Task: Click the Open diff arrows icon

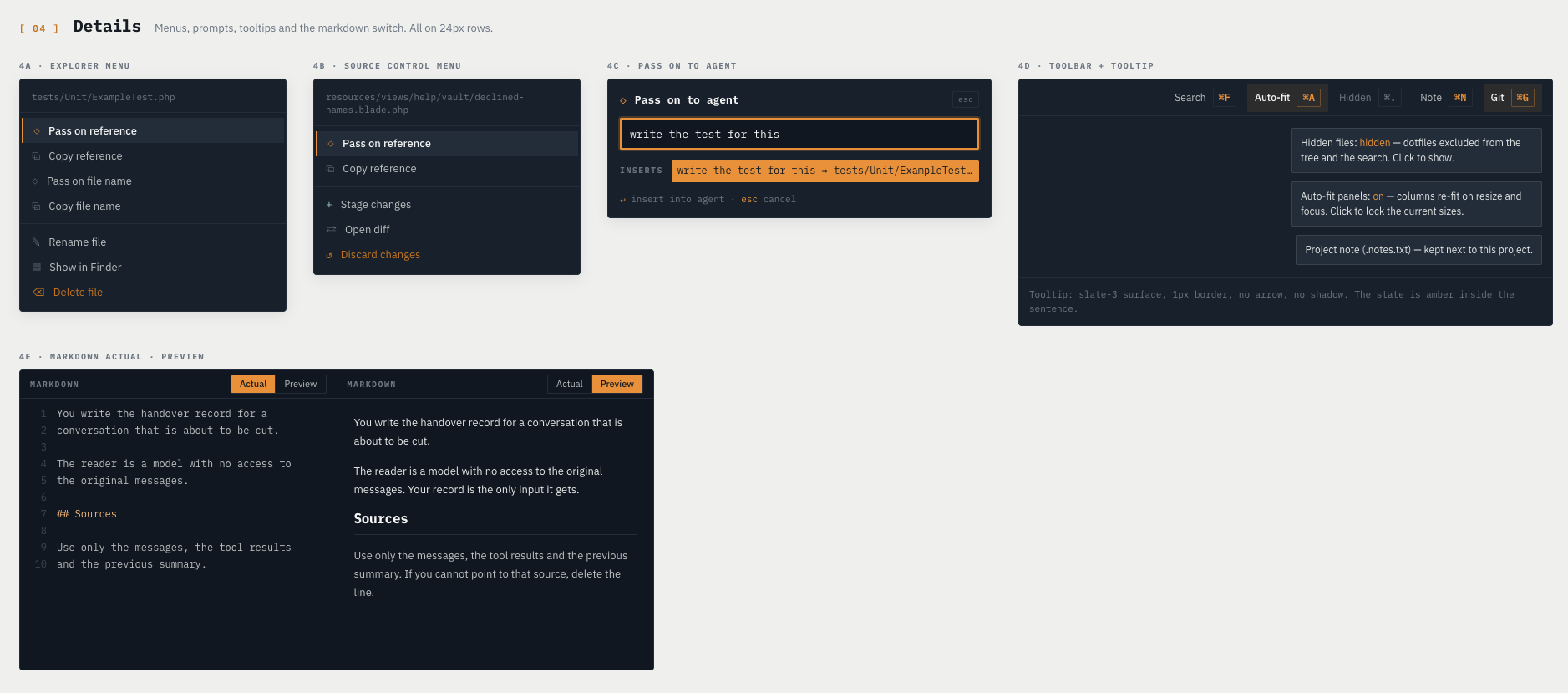Action: (x=331, y=230)
